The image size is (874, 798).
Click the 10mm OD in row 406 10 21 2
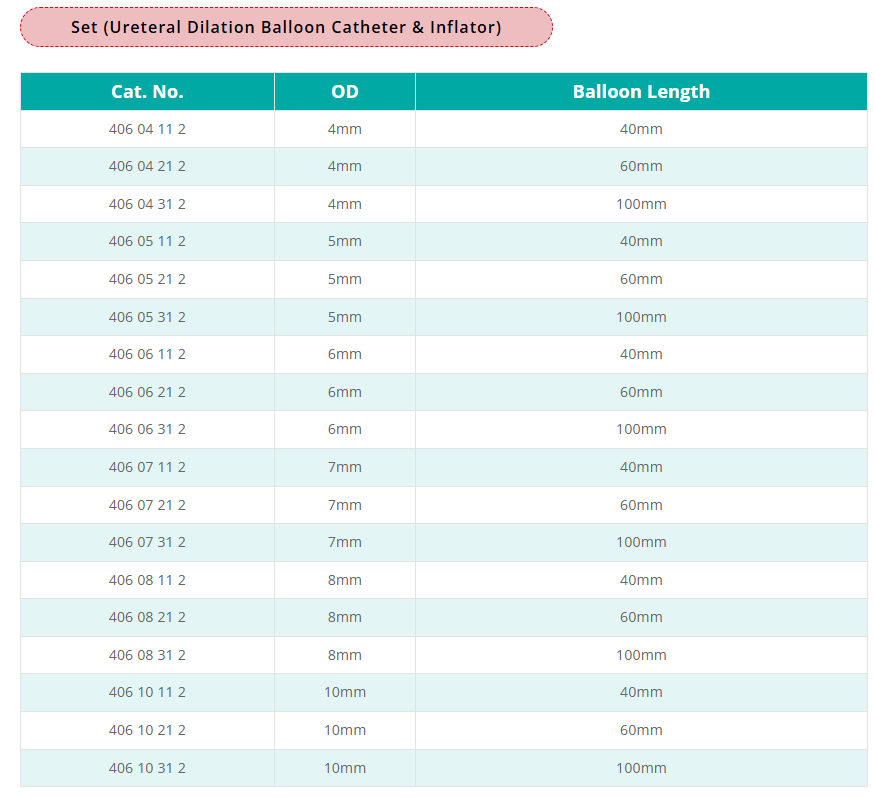pyautogui.click(x=345, y=730)
